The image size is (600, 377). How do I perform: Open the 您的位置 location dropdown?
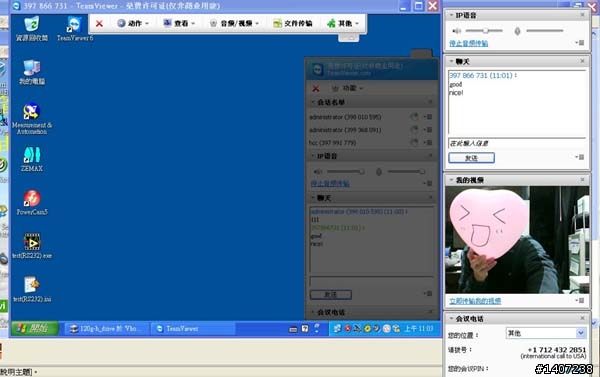546,333
